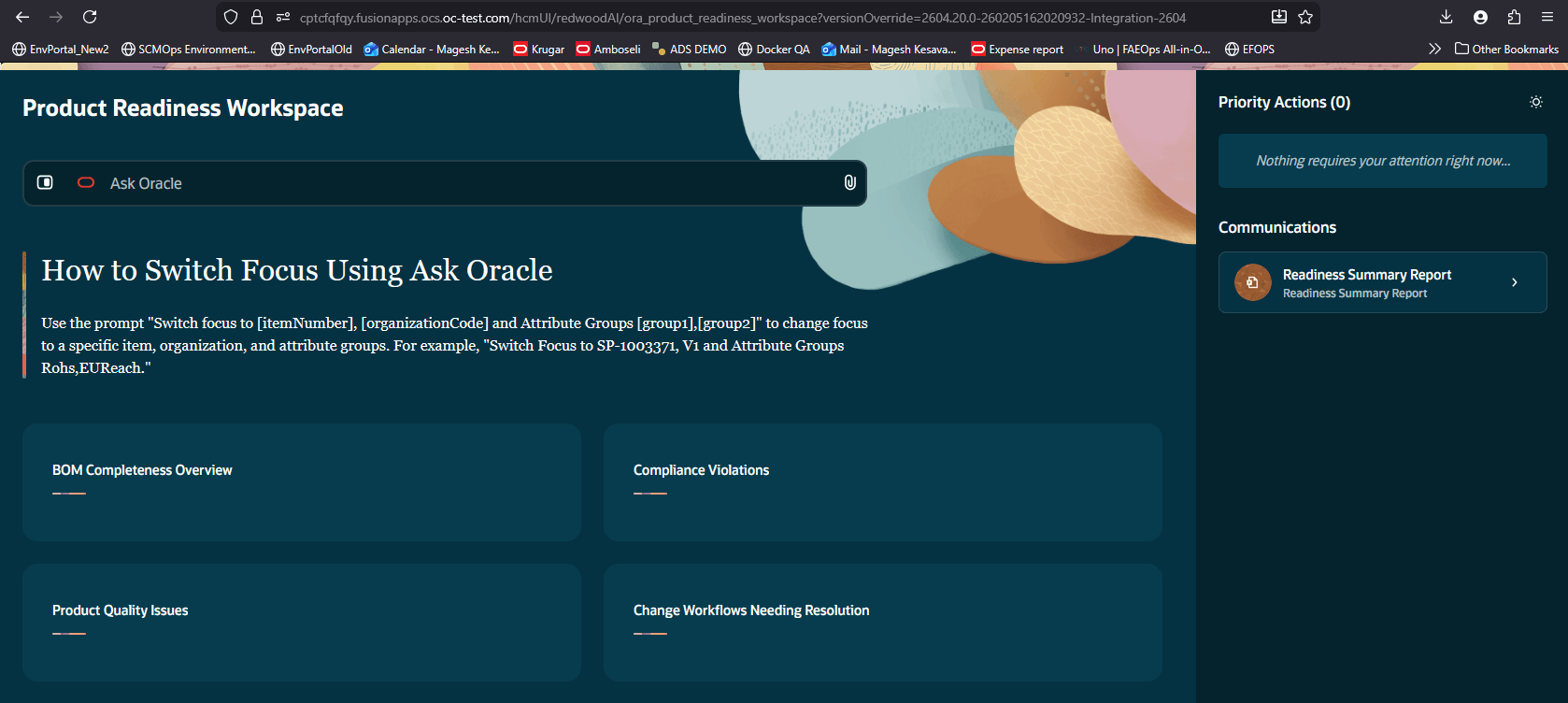1568x703 pixels.
Task: Open Change Workflows Needing Resolution card
Action: tap(883, 623)
